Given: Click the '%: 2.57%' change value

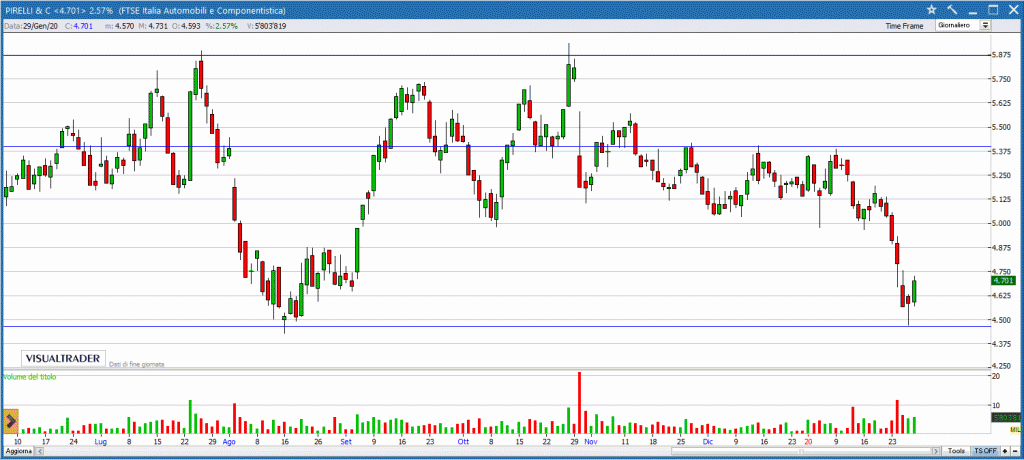Looking at the screenshot, I should tap(220, 25).
